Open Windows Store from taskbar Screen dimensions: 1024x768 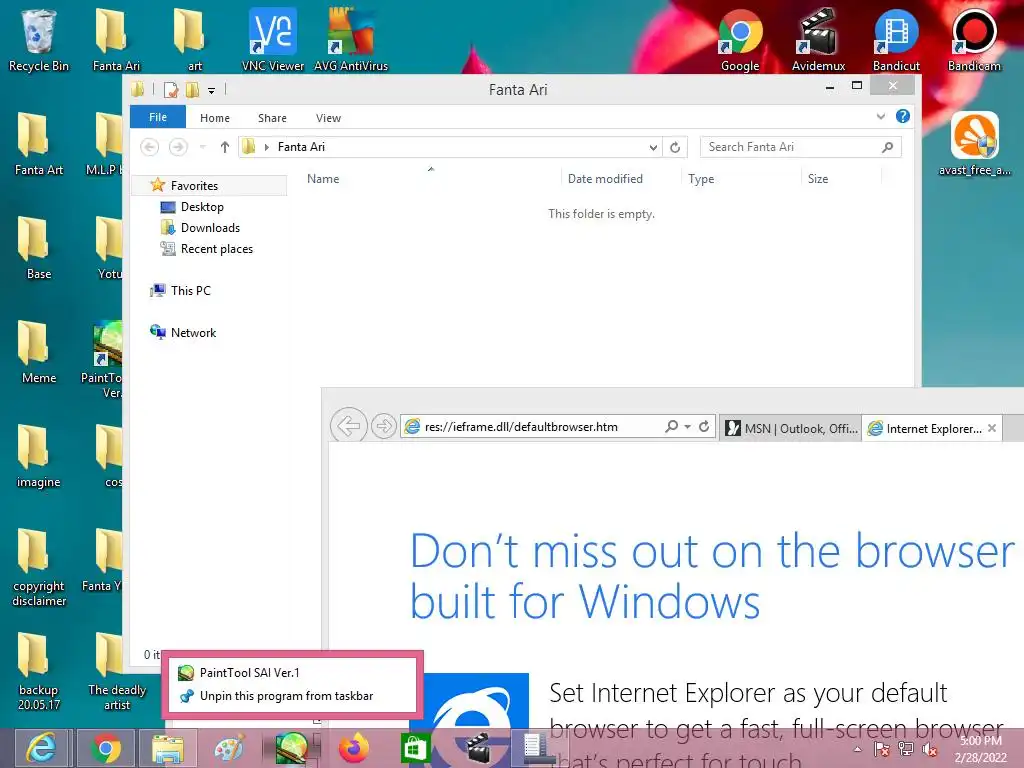click(415, 748)
